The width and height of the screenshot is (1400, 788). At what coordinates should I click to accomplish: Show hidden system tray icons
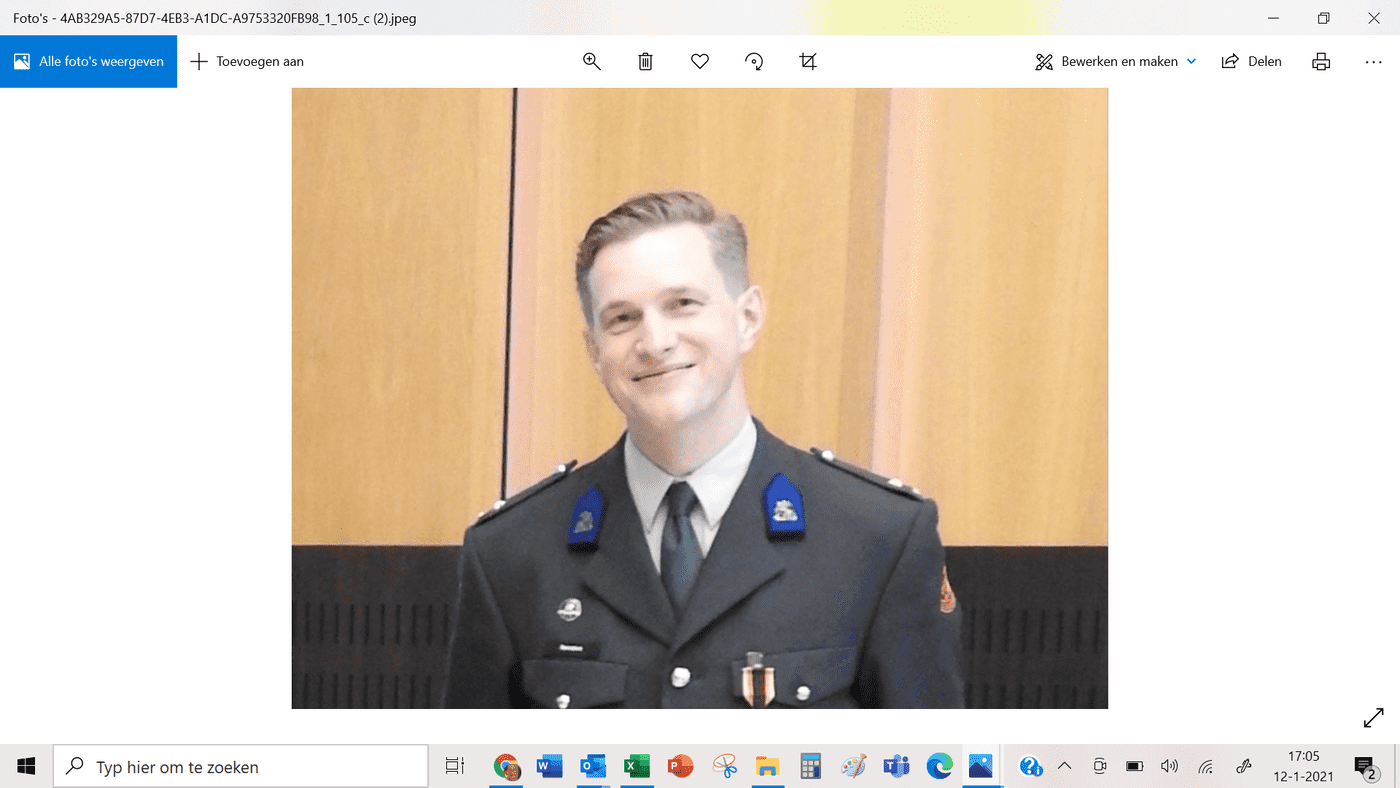[1064, 767]
